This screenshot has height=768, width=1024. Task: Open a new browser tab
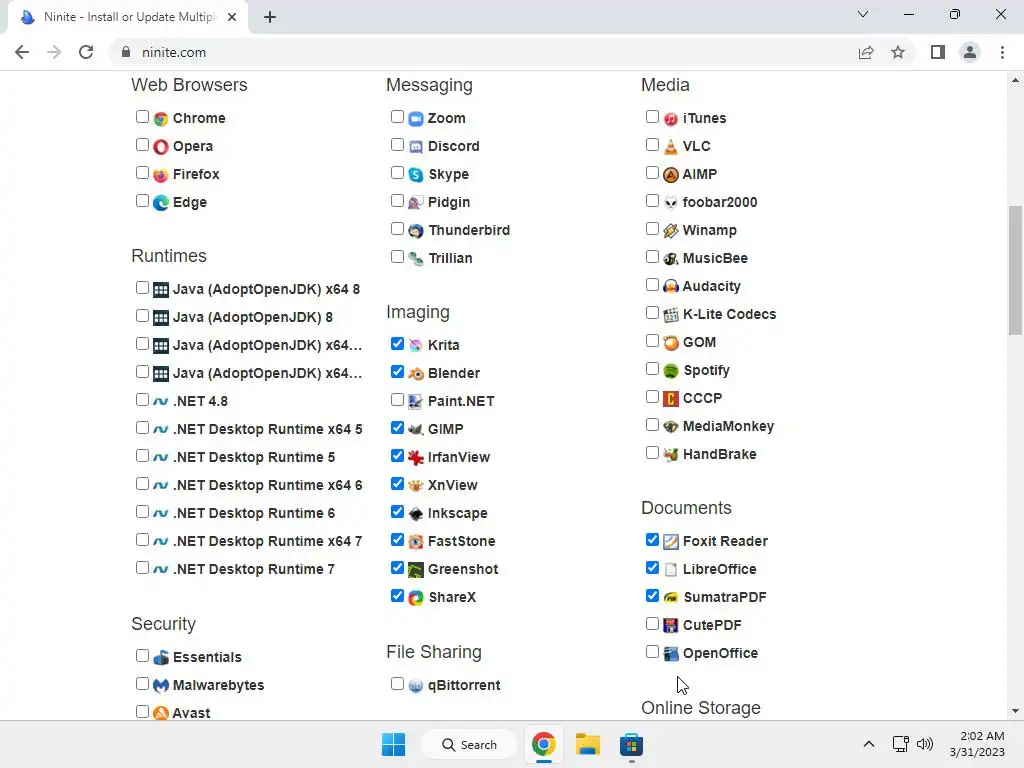(x=270, y=17)
